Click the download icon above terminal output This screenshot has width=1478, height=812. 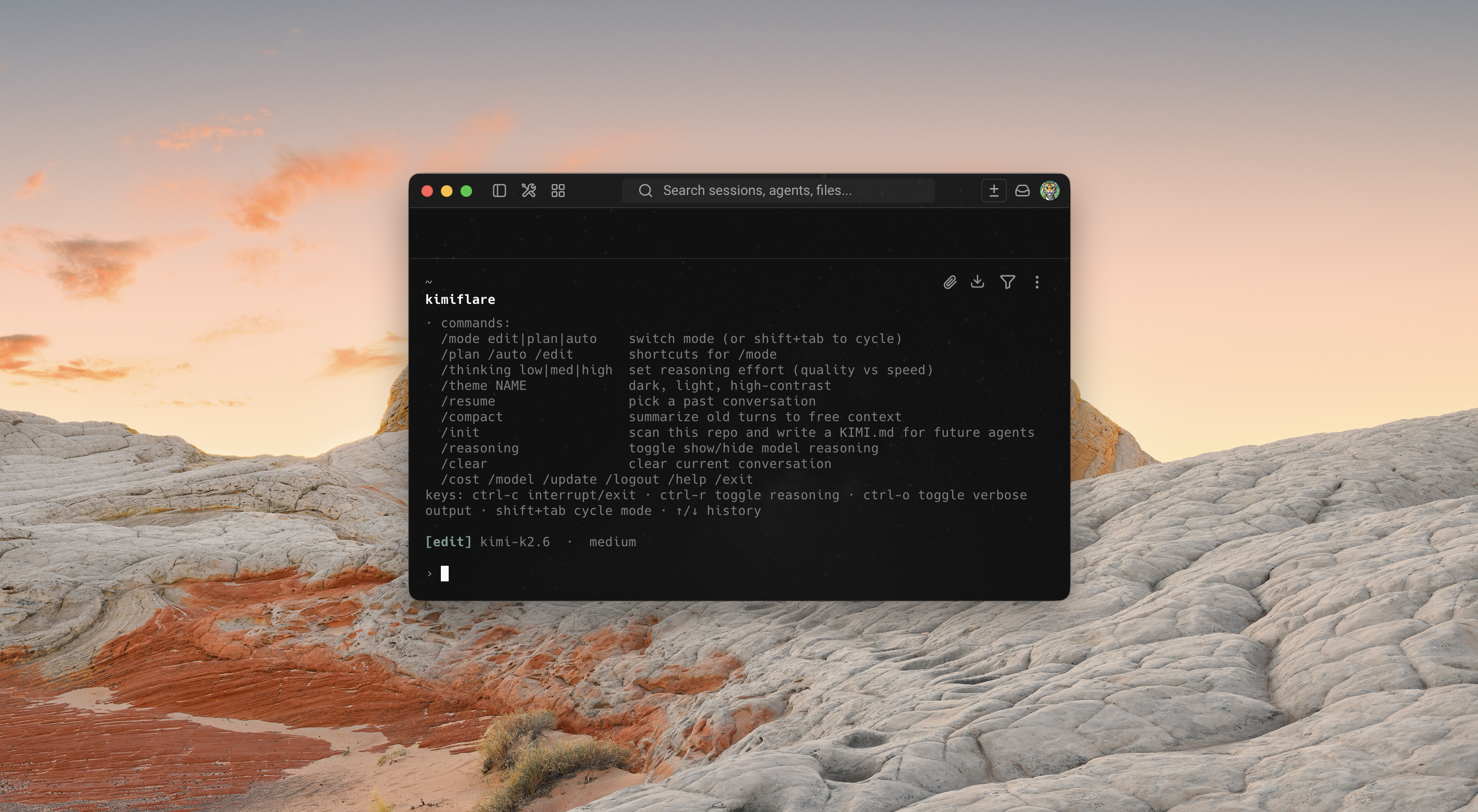977,282
